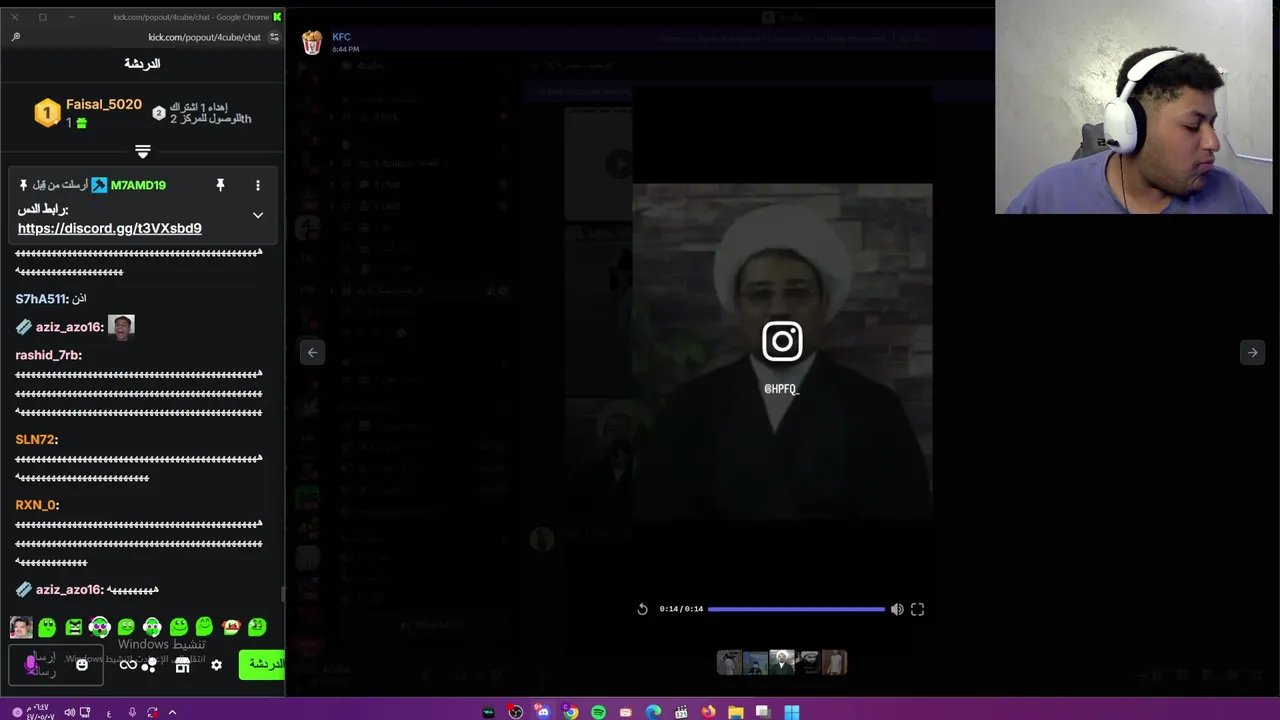Open Microsoft Edge from taskbar
This screenshot has height=720, width=1280.
click(653, 712)
